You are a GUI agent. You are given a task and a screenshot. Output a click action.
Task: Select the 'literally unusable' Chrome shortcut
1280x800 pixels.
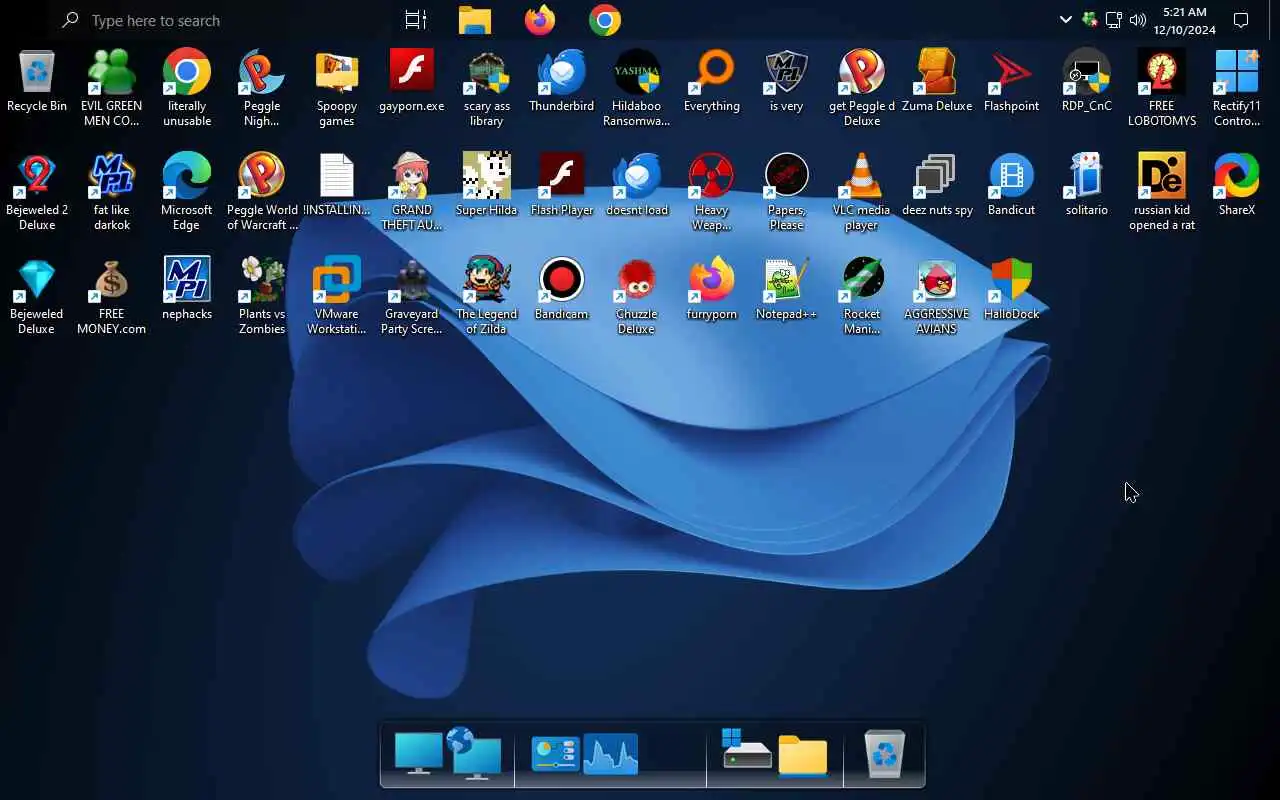point(187,88)
